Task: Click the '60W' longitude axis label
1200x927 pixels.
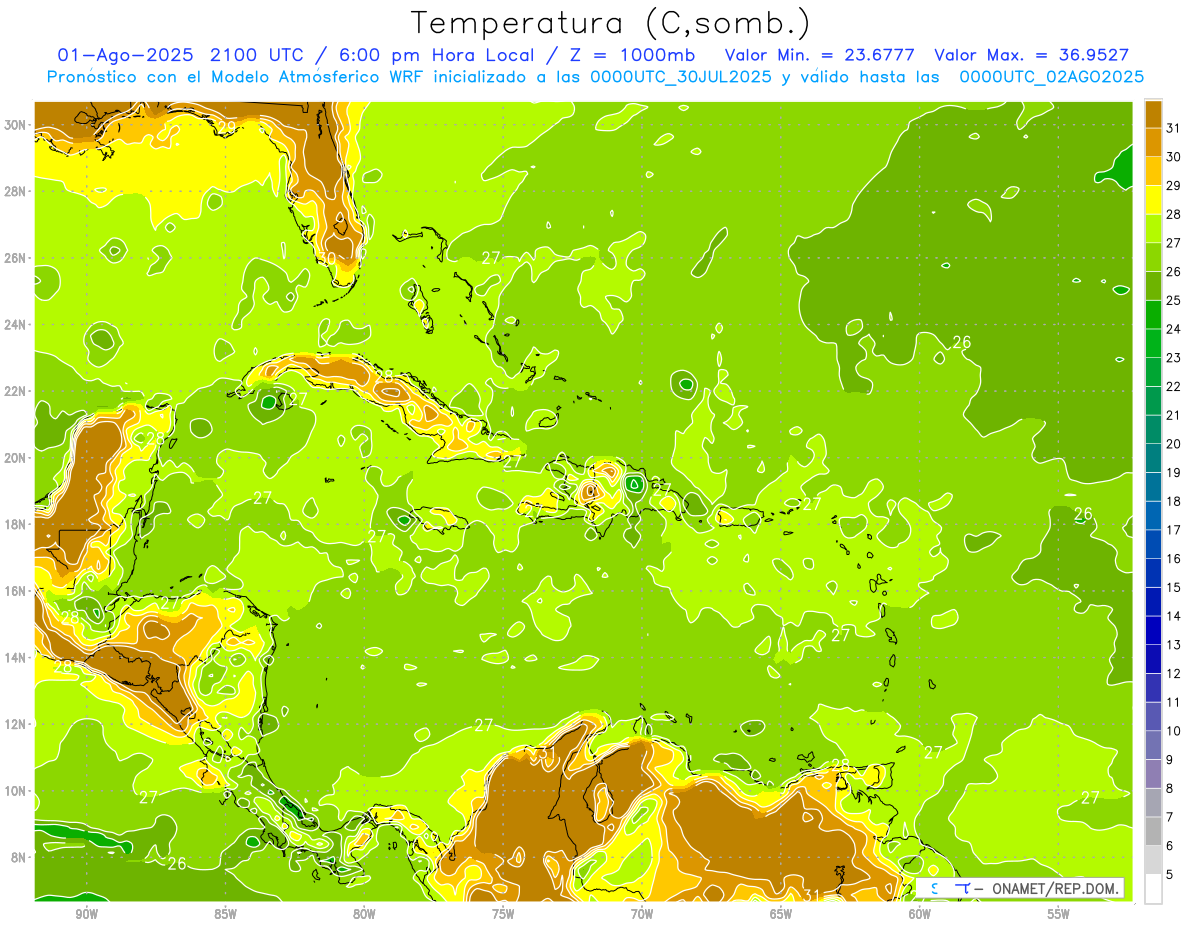Action: coord(920,914)
